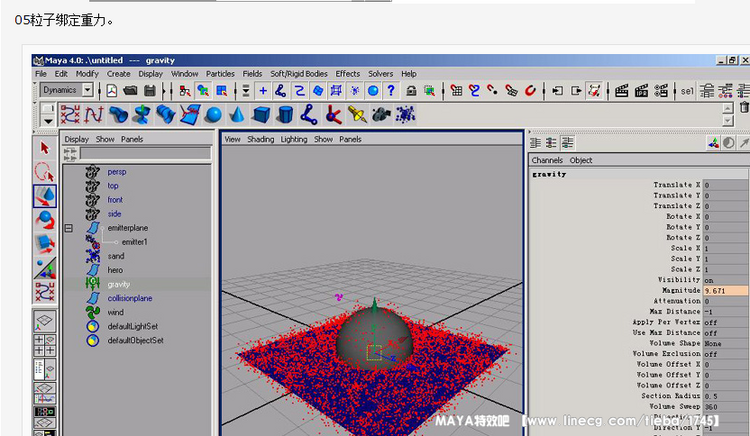
Task: Click shelf scroll up arrow
Action: [728, 108]
